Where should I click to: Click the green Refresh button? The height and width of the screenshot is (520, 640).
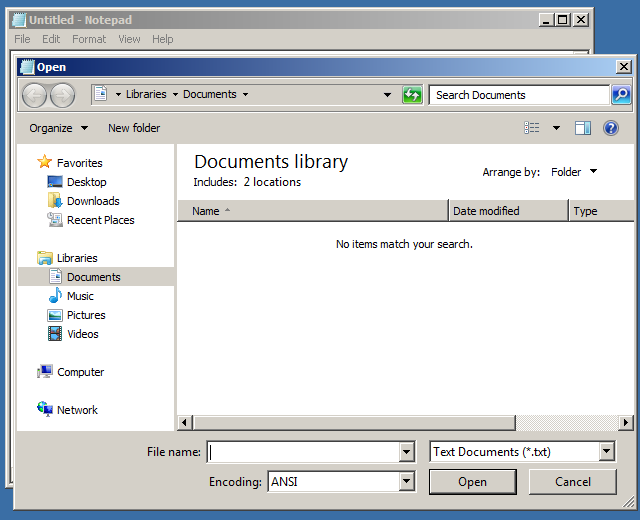412,95
